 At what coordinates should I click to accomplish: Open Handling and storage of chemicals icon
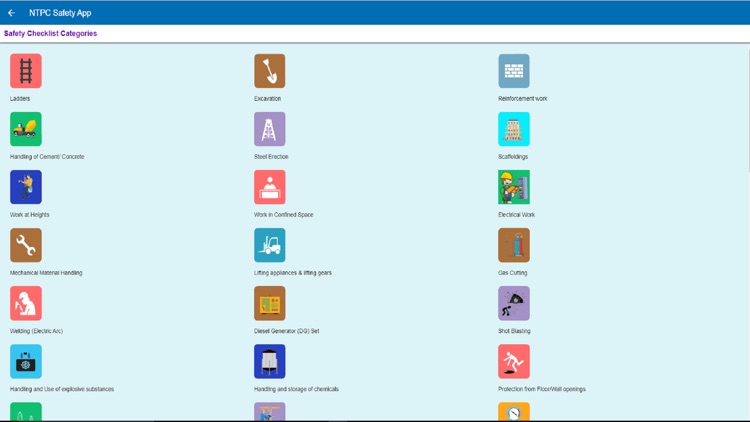tap(270, 361)
